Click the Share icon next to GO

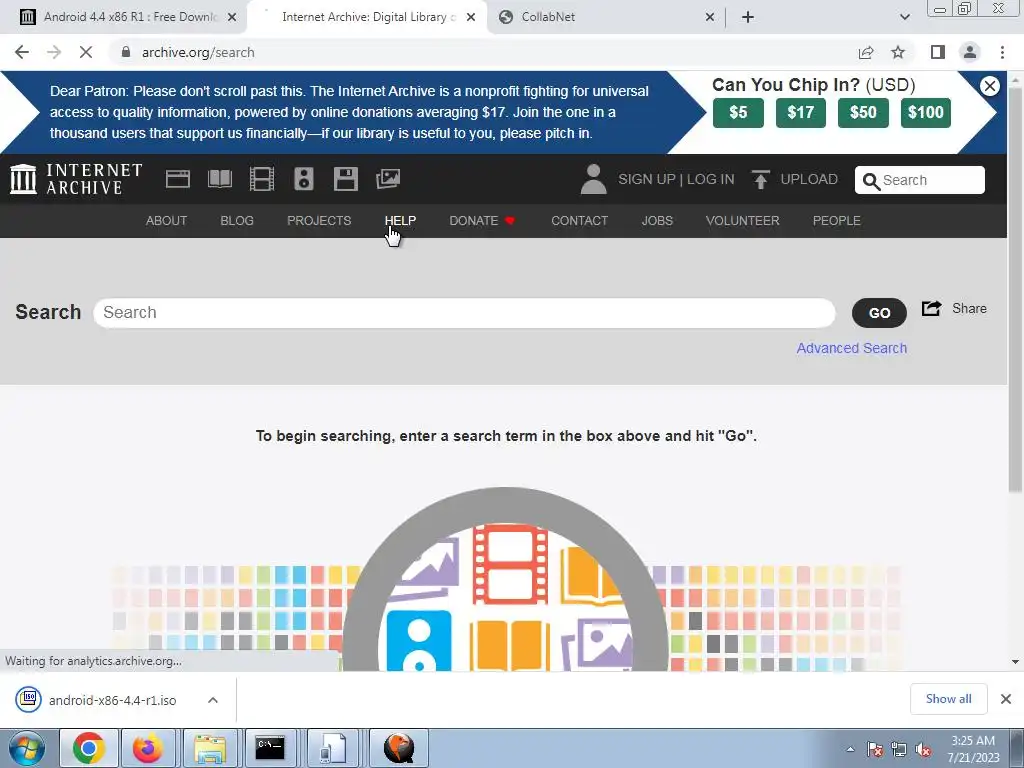click(931, 308)
